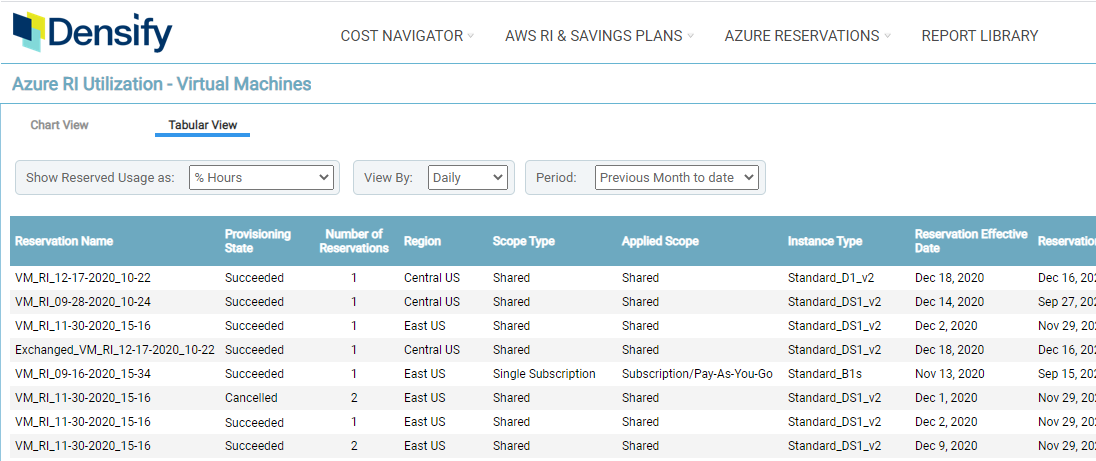This screenshot has width=1096, height=461.
Task: Open the Report Library
Action: (x=979, y=36)
